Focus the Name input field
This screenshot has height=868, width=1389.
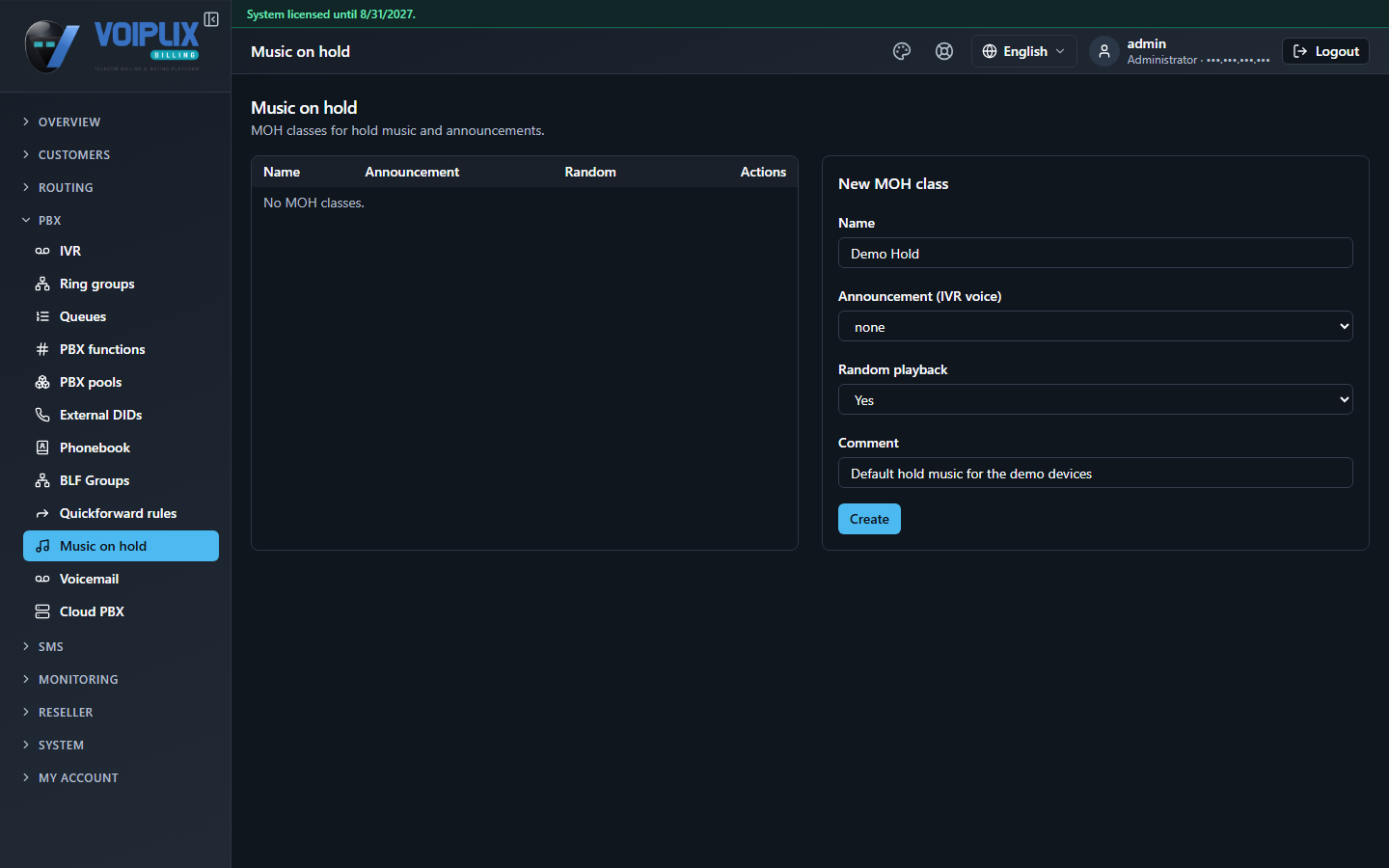click(1096, 253)
